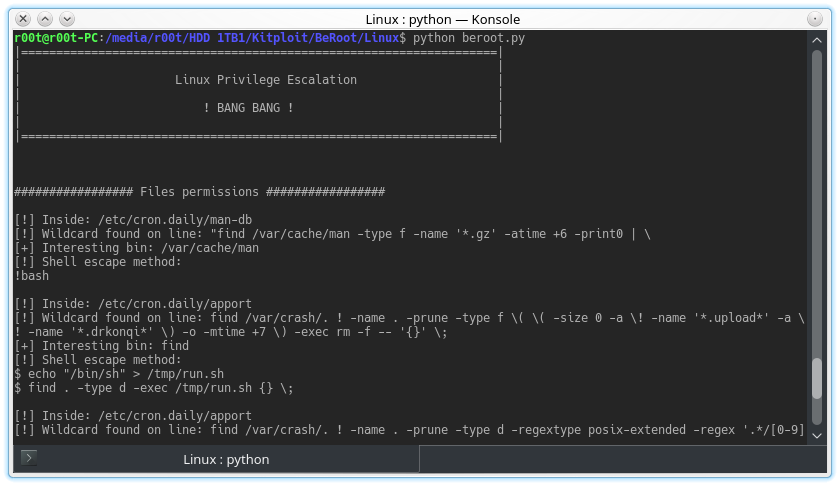Click the up-arrow button in the title bar

point(45,19)
